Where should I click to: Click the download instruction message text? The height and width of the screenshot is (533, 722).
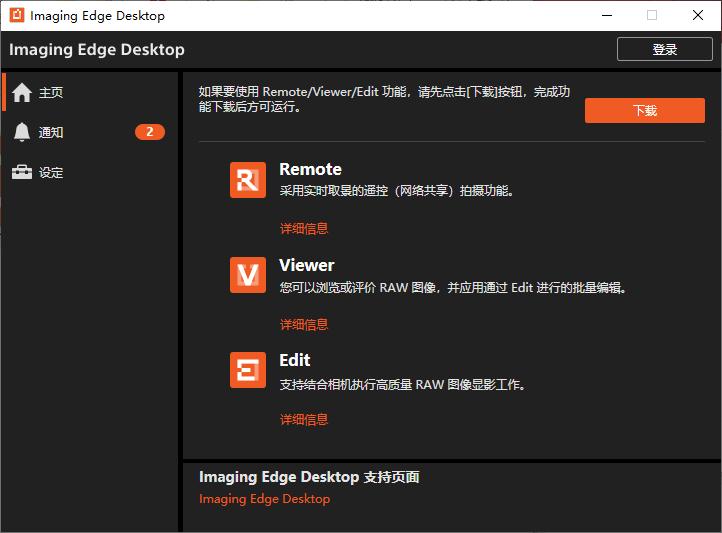[x=384, y=99]
